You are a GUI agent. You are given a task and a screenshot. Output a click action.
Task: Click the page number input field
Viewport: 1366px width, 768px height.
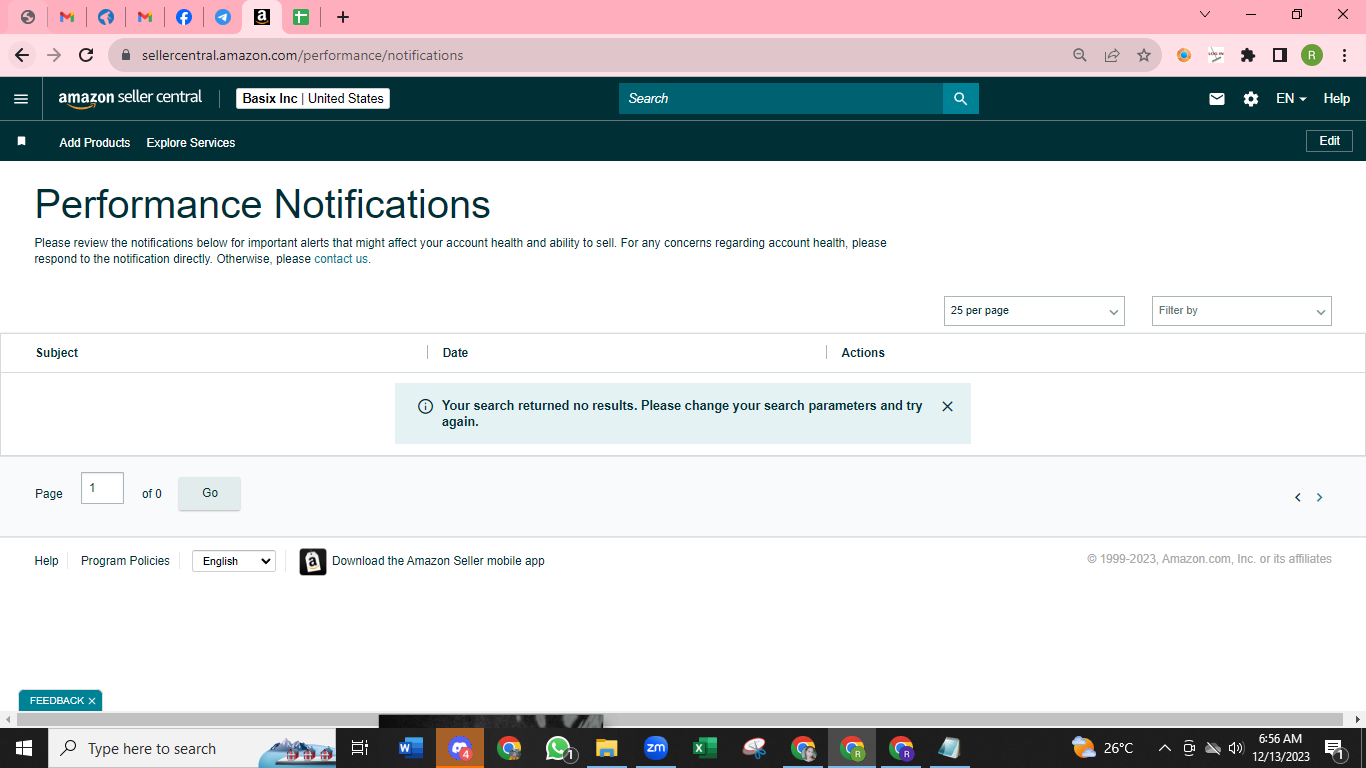tap(102, 488)
